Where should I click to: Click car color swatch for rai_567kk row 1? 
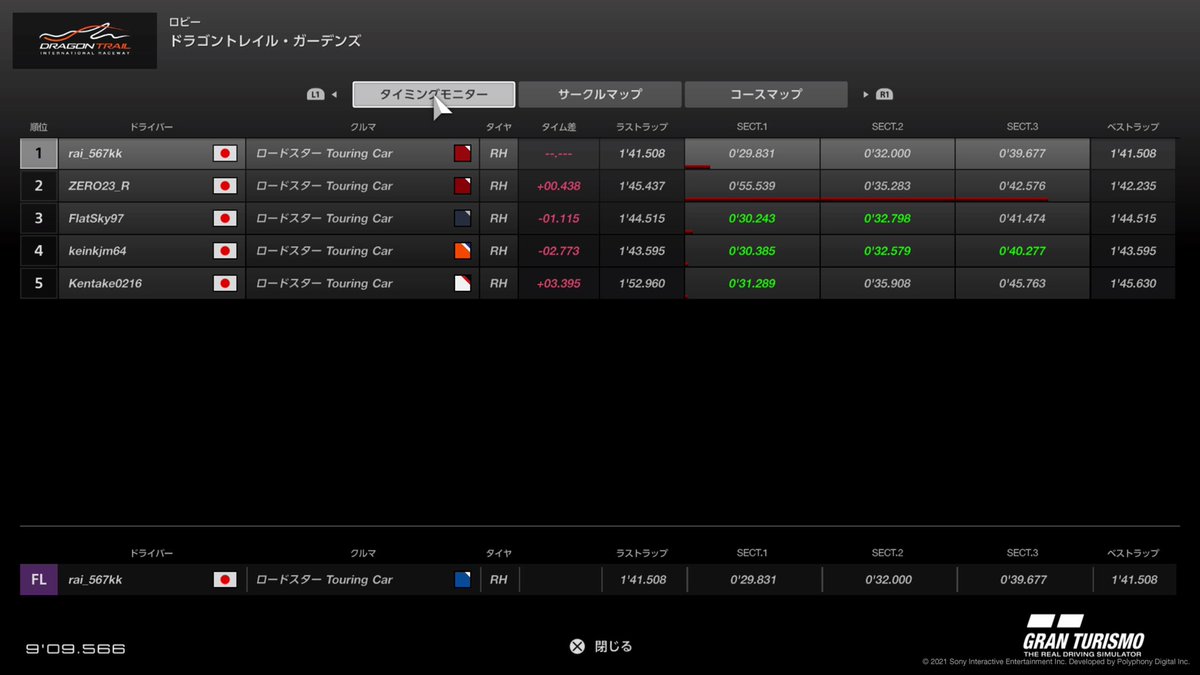click(x=462, y=153)
